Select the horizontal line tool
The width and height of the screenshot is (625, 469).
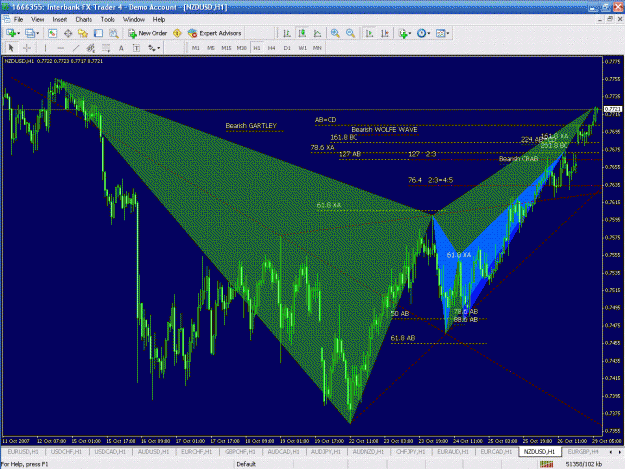click(61, 48)
